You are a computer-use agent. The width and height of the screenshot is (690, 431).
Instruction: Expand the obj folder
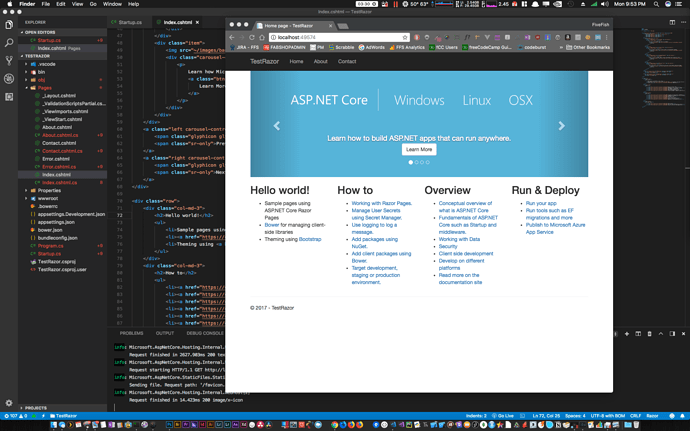pos(26,80)
